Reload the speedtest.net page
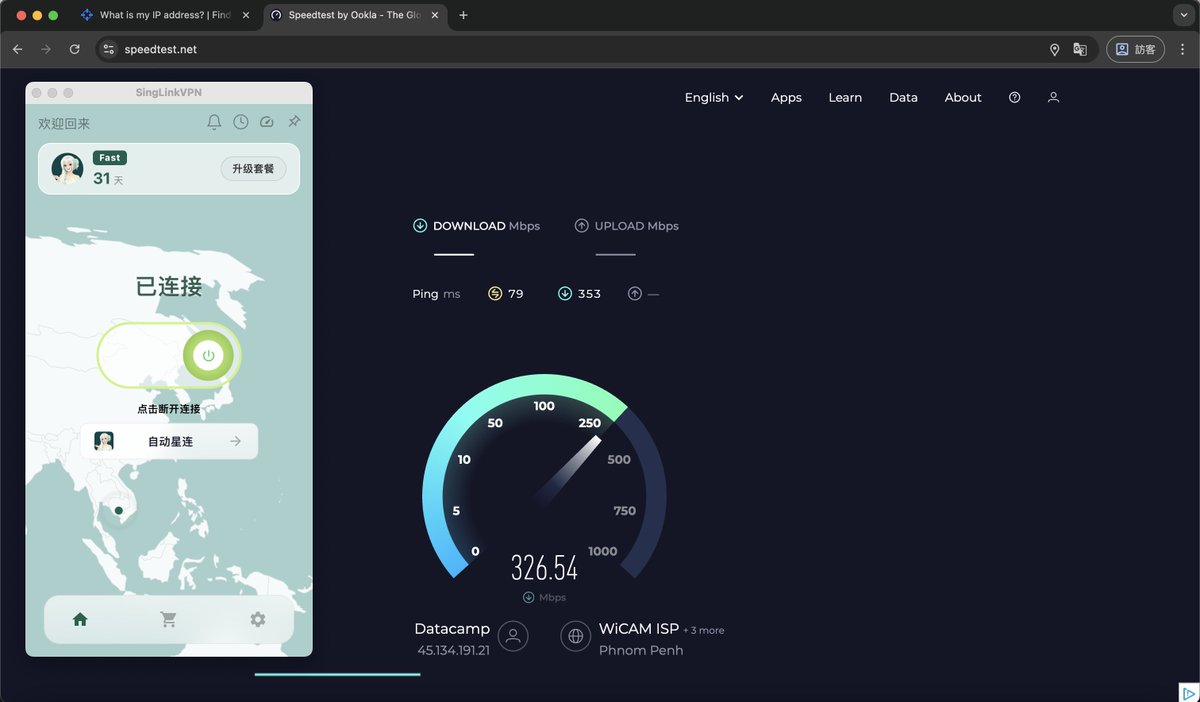This screenshot has height=702, width=1200. click(x=74, y=49)
